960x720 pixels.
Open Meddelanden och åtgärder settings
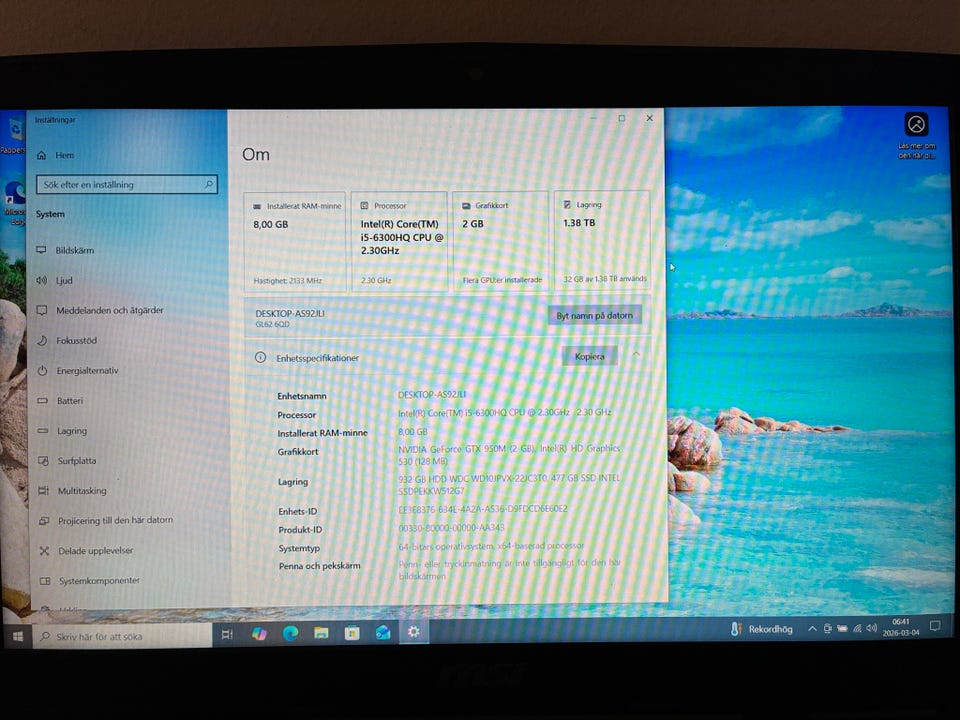tap(100, 310)
